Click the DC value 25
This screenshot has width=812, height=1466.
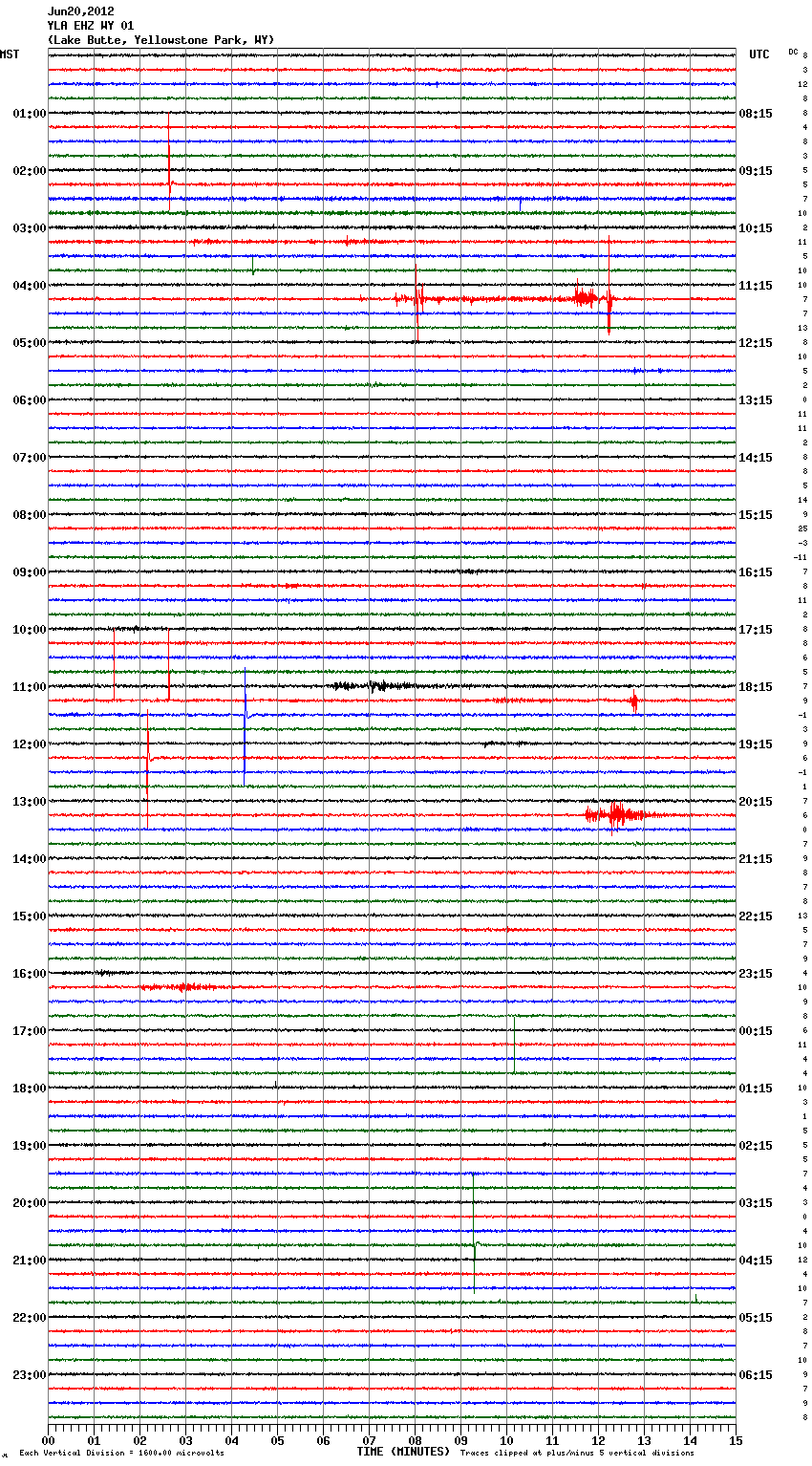pos(803,528)
